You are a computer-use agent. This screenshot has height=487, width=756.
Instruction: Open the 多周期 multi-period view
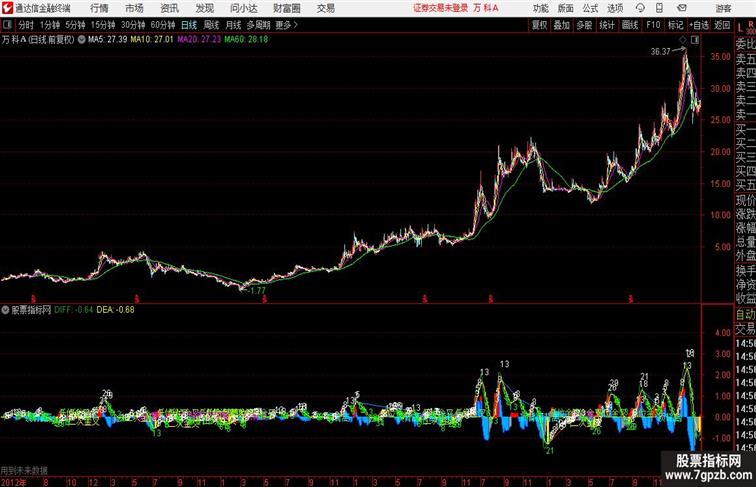coord(258,25)
